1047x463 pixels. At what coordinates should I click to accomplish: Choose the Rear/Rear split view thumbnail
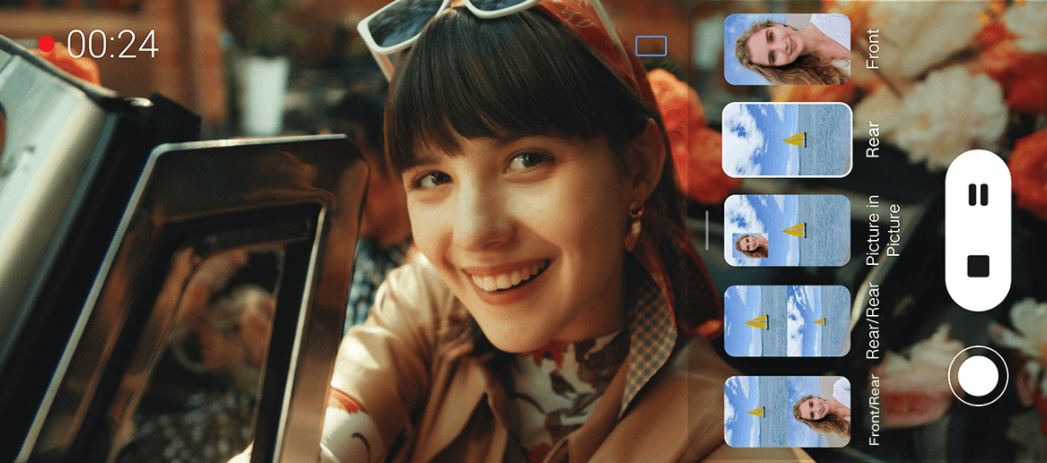(x=787, y=321)
